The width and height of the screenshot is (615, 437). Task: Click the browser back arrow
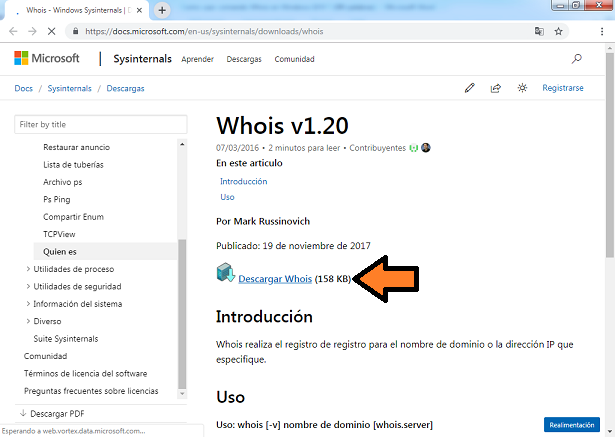tap(13, 31)
